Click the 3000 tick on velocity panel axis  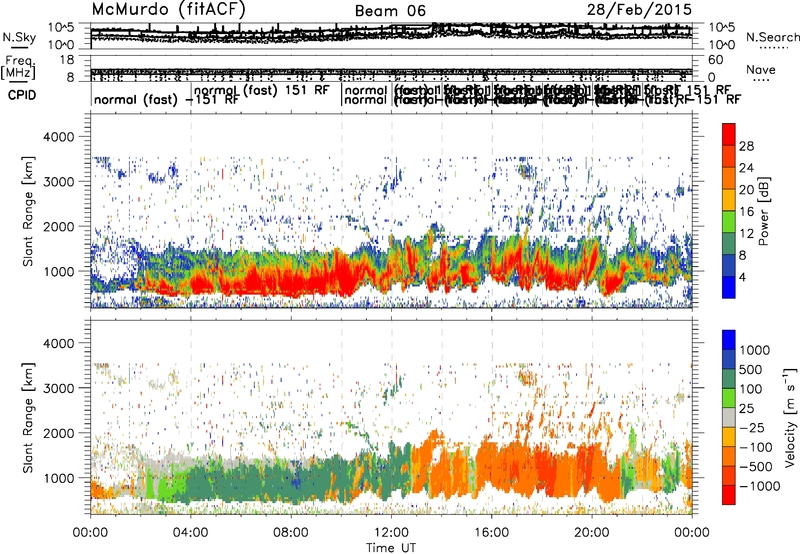click(61, 388)
